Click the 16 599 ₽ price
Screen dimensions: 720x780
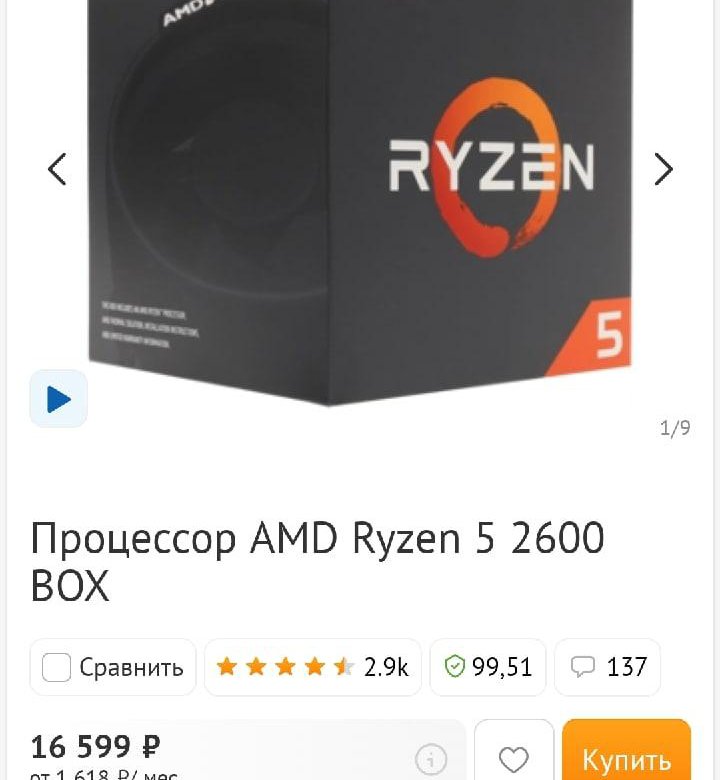(x=96, y=747)
